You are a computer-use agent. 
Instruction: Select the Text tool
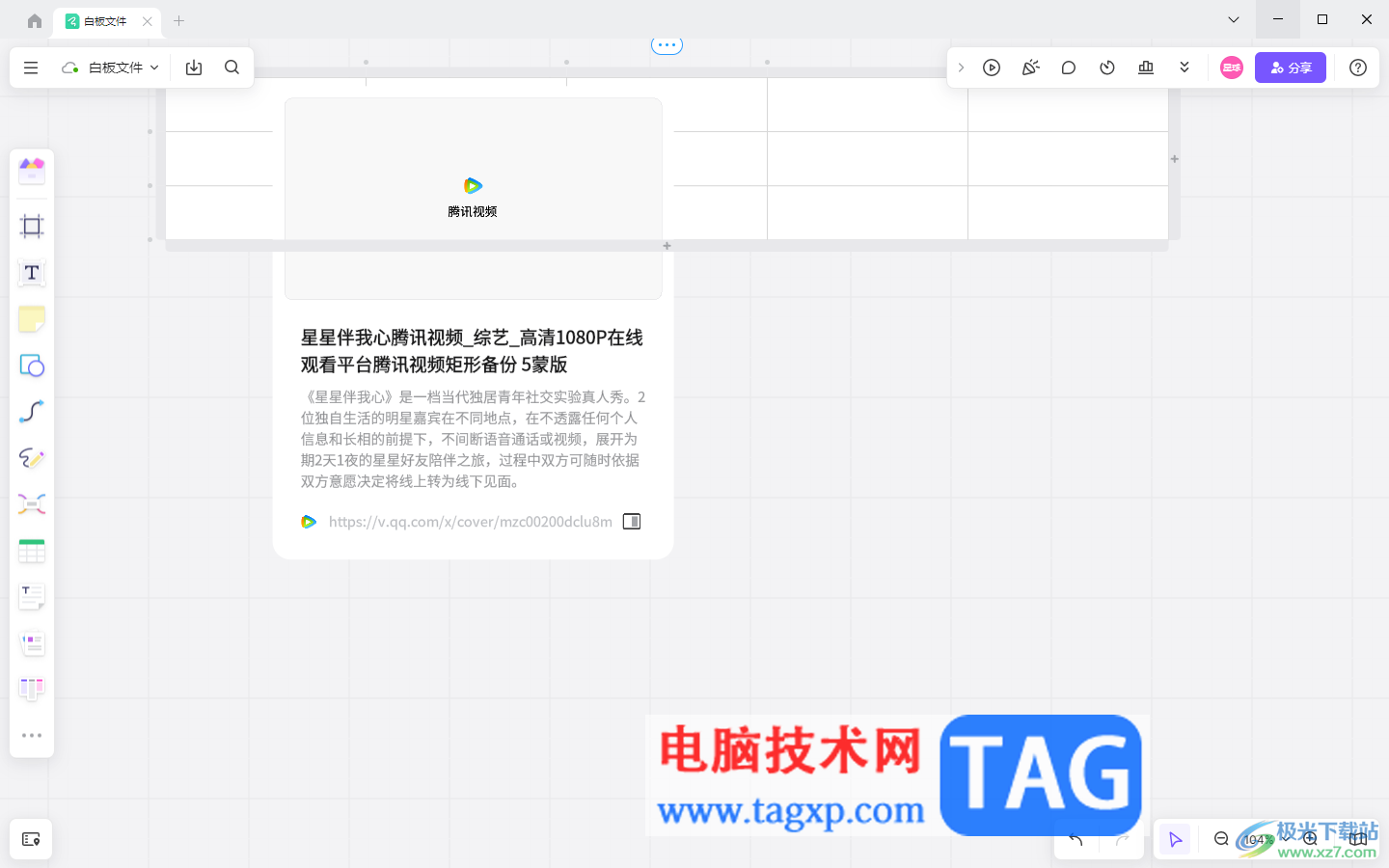coord(32,273)
